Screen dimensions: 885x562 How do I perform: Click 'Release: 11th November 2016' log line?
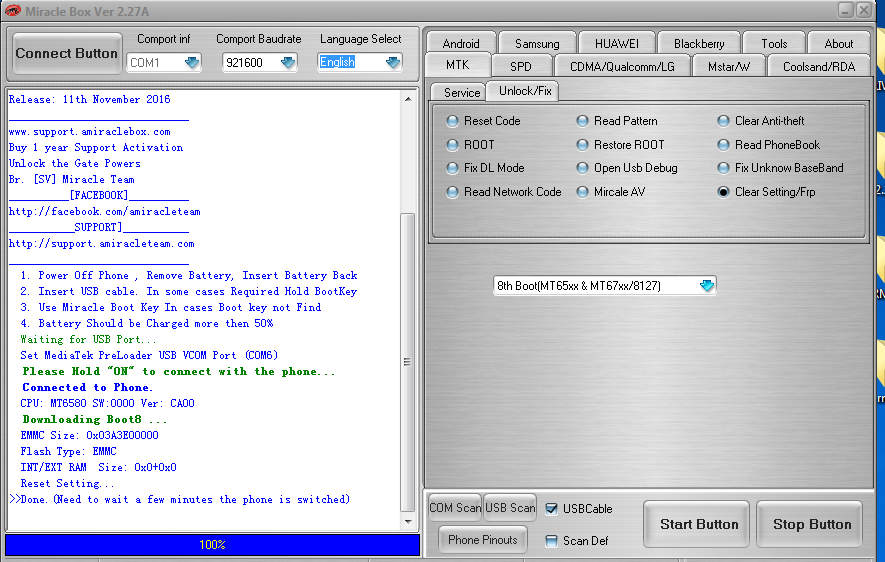click(x=89, y=99)
